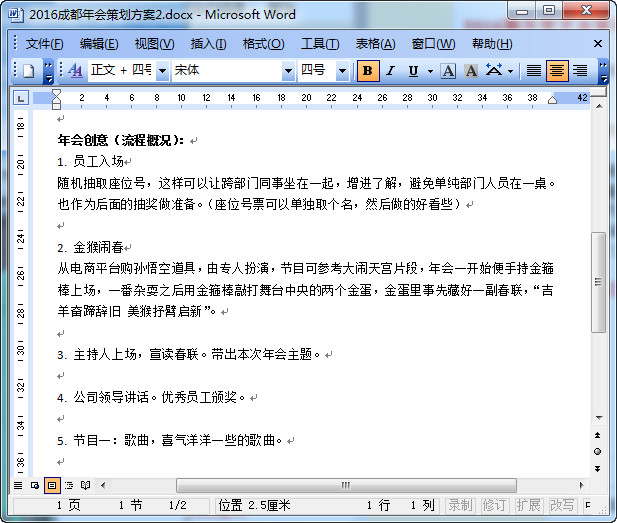Open the 格式(O) menu

tap(263, 44)
